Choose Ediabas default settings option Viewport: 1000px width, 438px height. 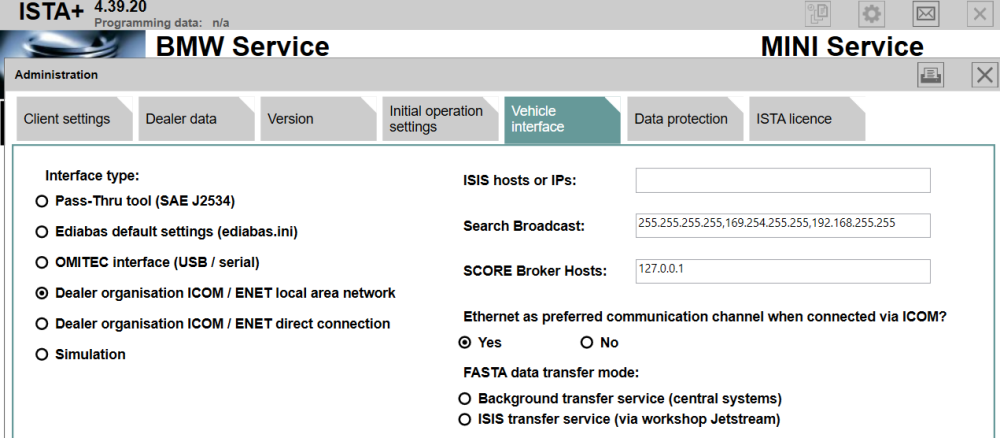click(42, 232)
